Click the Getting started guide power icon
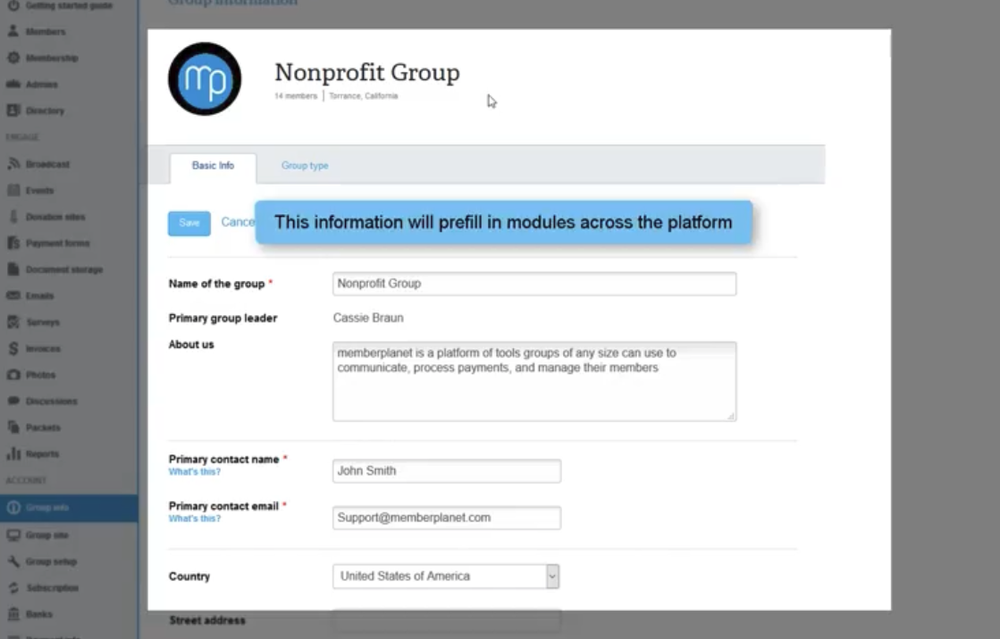1000x639 pixels. (x=13, y=5)
